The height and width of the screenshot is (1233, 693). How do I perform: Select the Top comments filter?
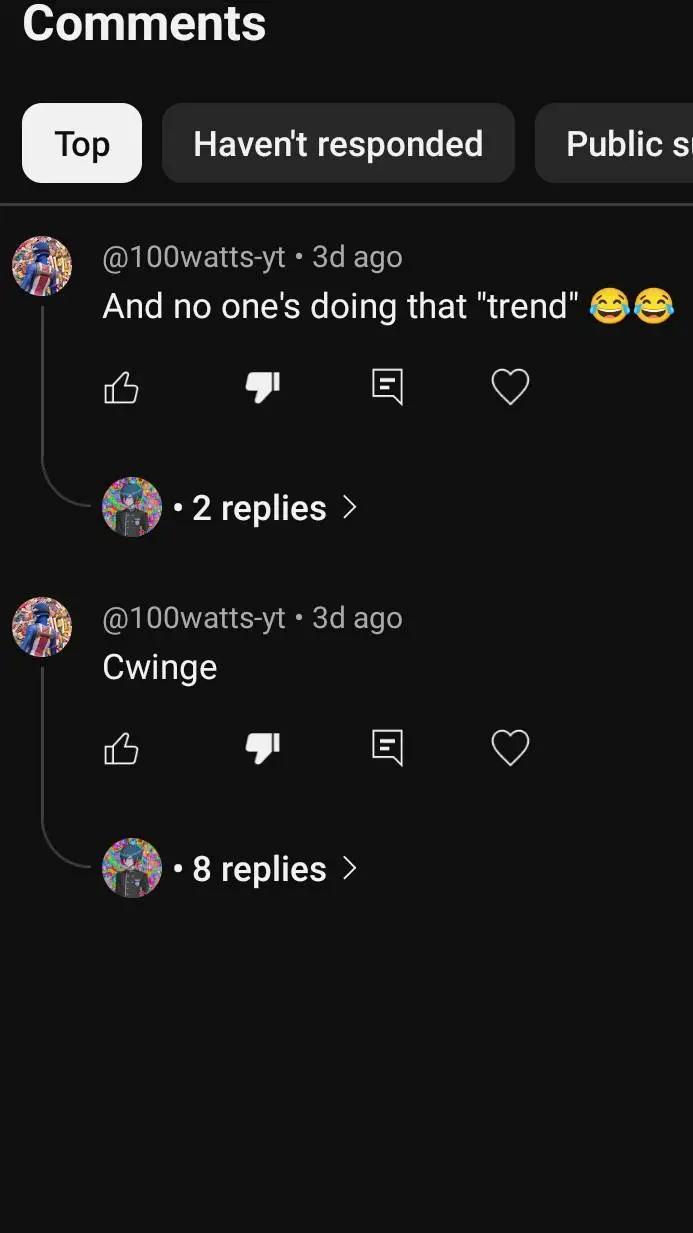[82, 144]
